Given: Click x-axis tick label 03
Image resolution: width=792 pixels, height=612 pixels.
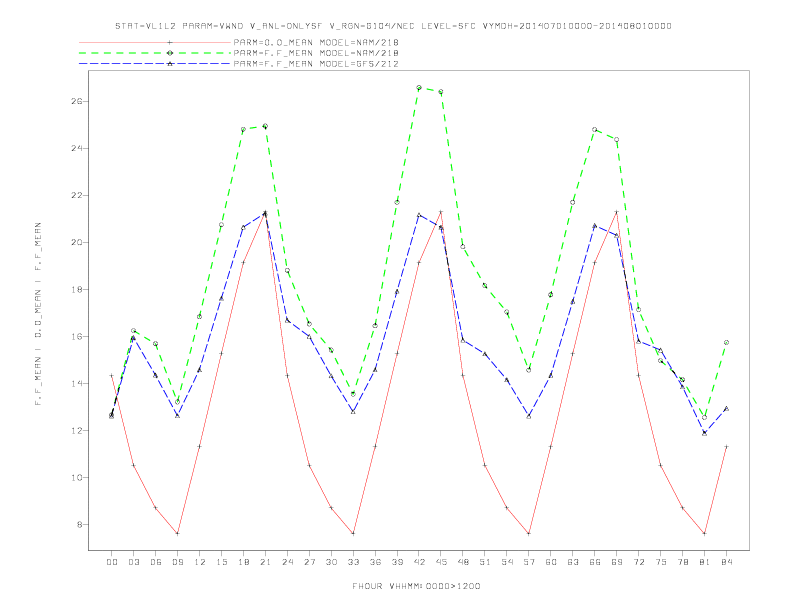Looking at the screenshot, I should [x=133, y=562].
